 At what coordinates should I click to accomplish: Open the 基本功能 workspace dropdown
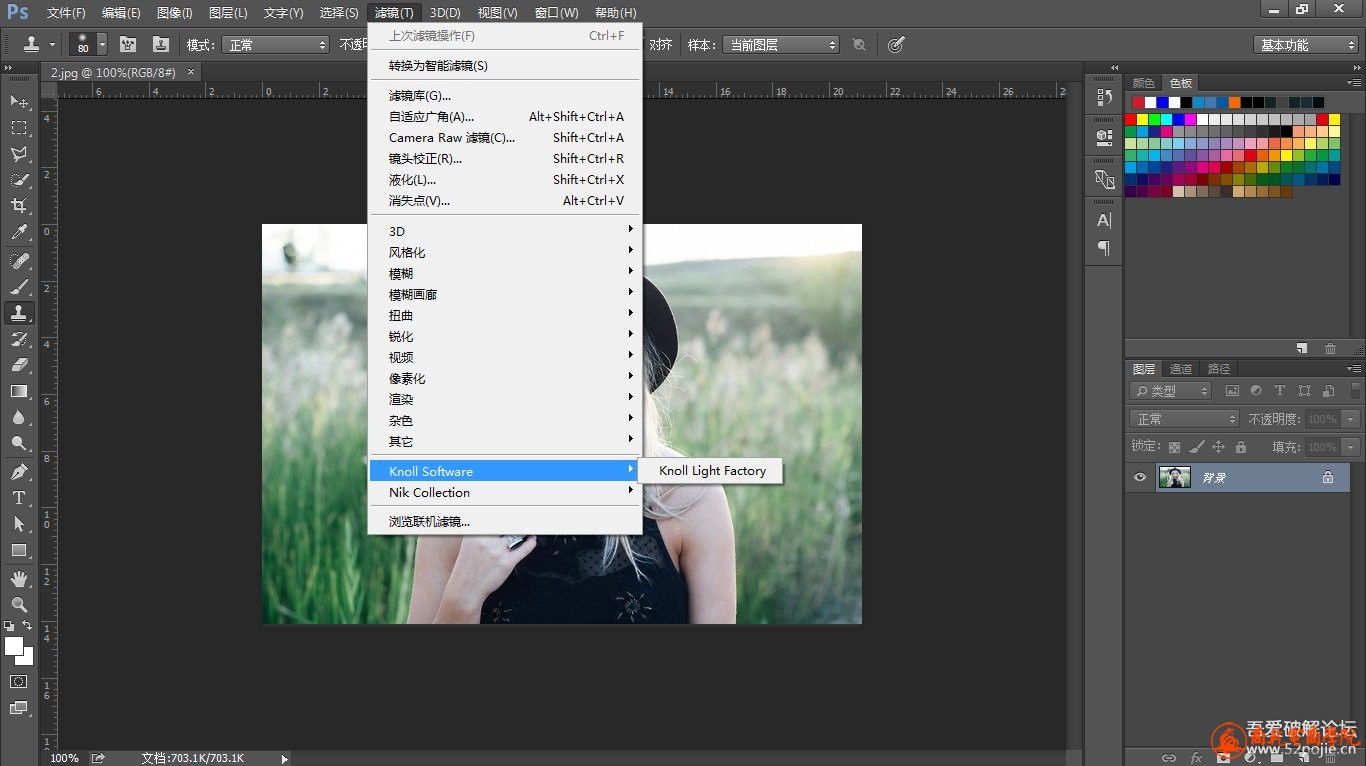[1306, 45]
